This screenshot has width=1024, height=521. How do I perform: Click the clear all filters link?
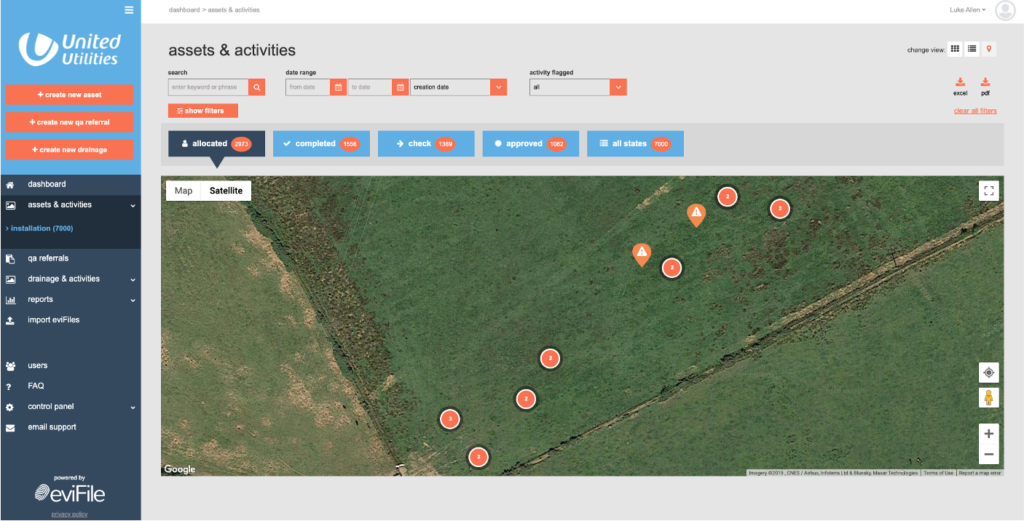pos(975,111)
